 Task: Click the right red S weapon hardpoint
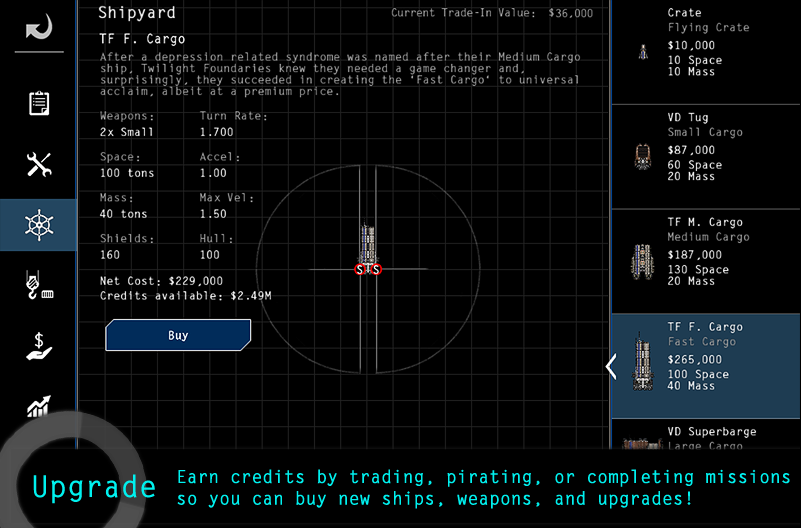click(376, 269)
